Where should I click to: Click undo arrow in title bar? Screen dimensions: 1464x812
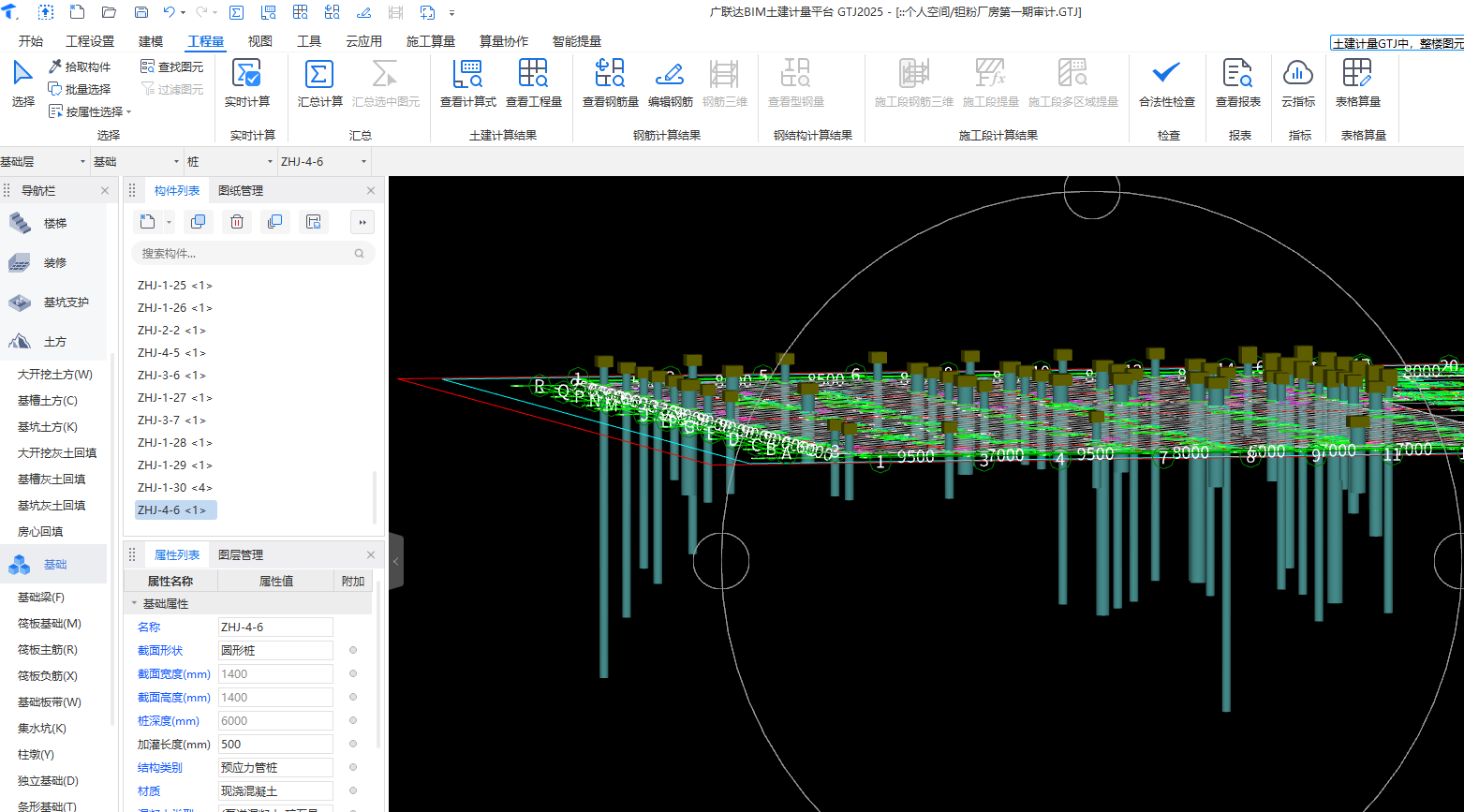click(x=169, y=13)
